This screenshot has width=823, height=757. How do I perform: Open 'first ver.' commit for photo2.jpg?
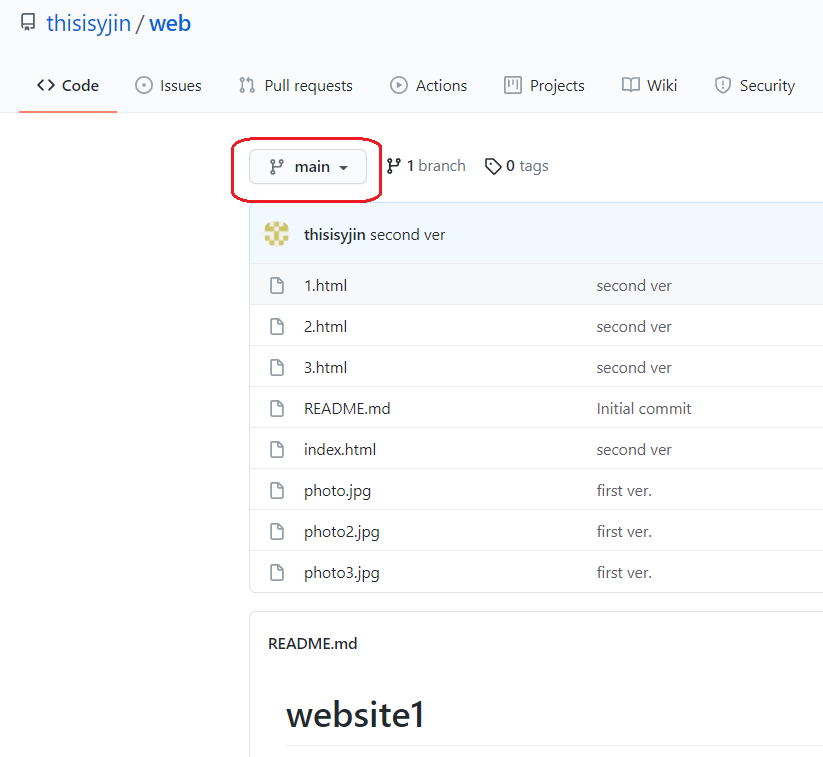tap(624, 531)
